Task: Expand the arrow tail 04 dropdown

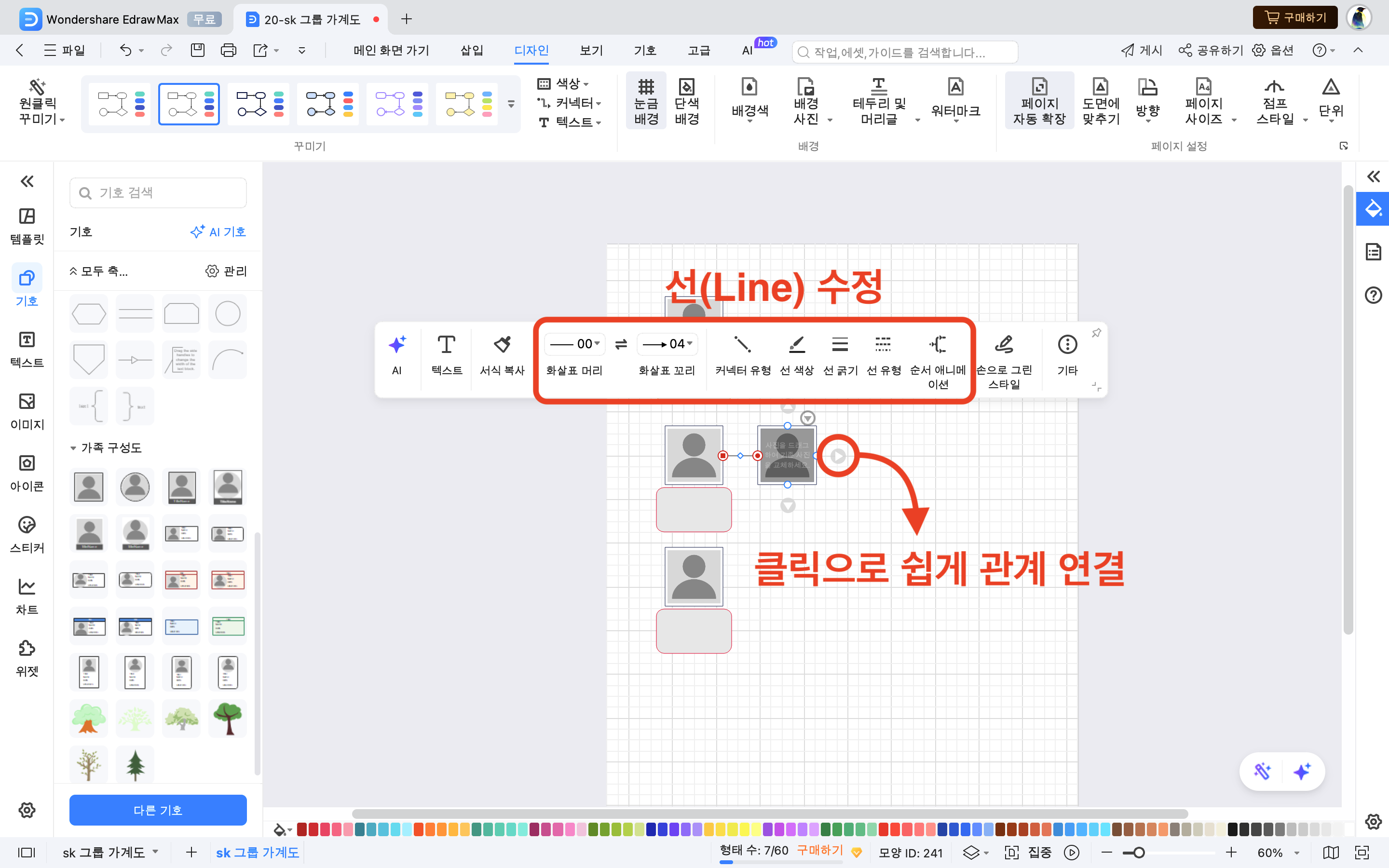Action: (x=689, y=344)
